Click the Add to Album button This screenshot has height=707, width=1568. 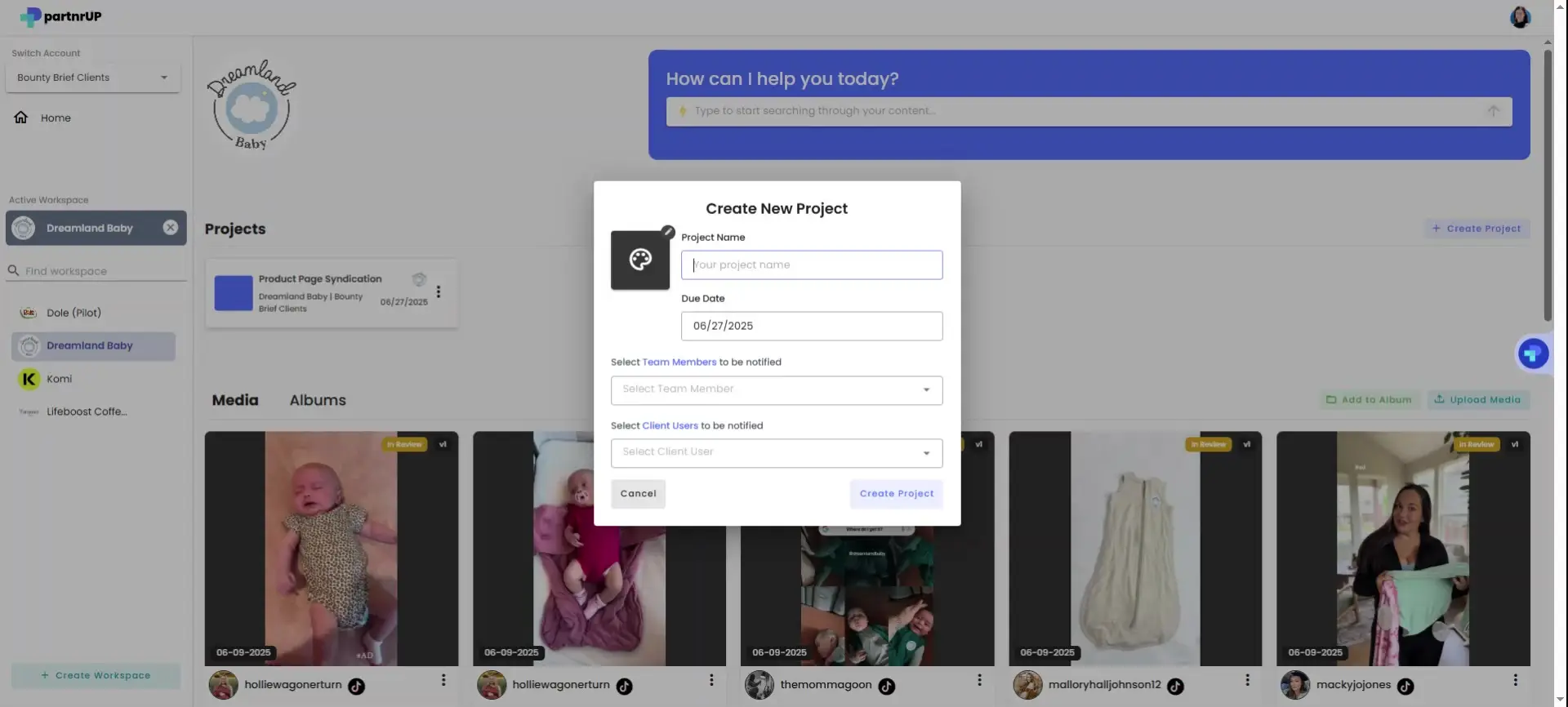pyautogui.click(x=1369, y=400)
